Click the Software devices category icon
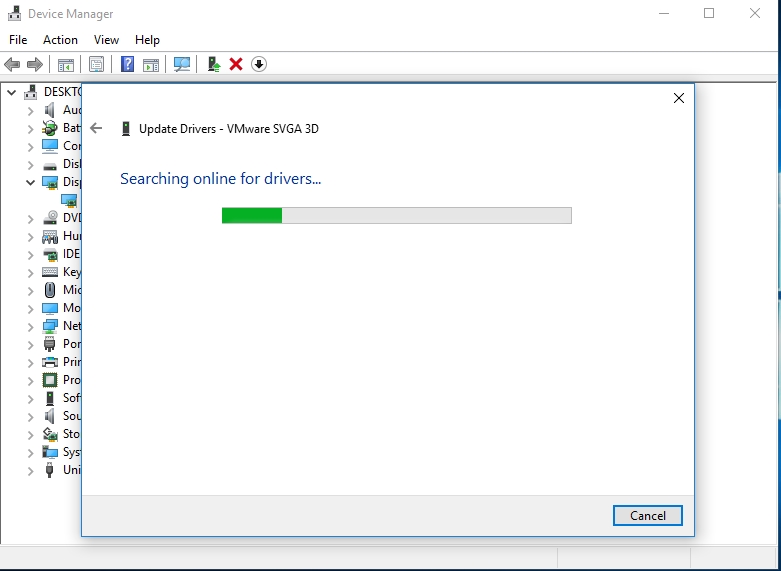781x571 pixels. tap(50, 398)
